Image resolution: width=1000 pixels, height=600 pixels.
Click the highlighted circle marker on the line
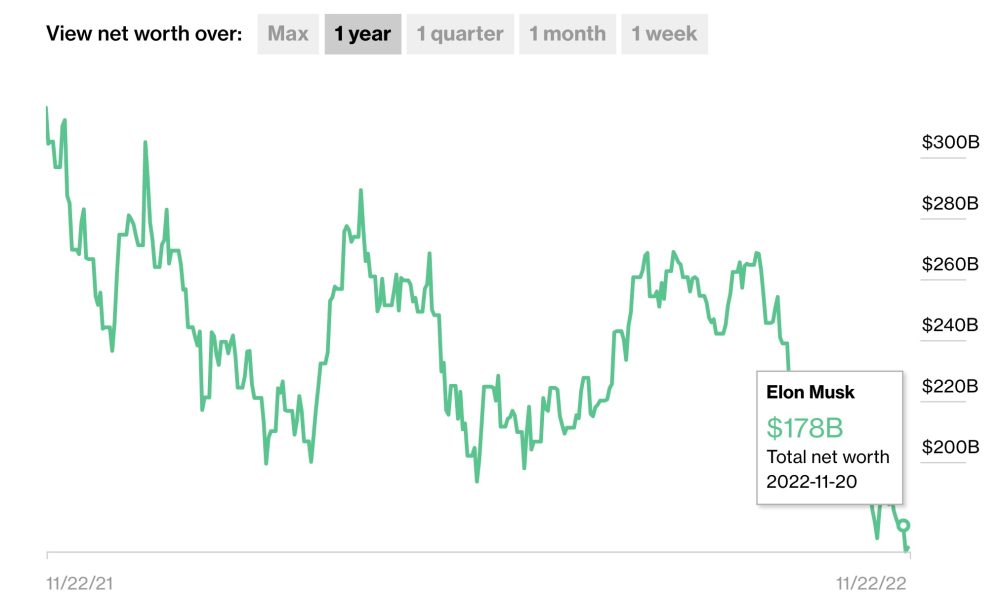904,525
